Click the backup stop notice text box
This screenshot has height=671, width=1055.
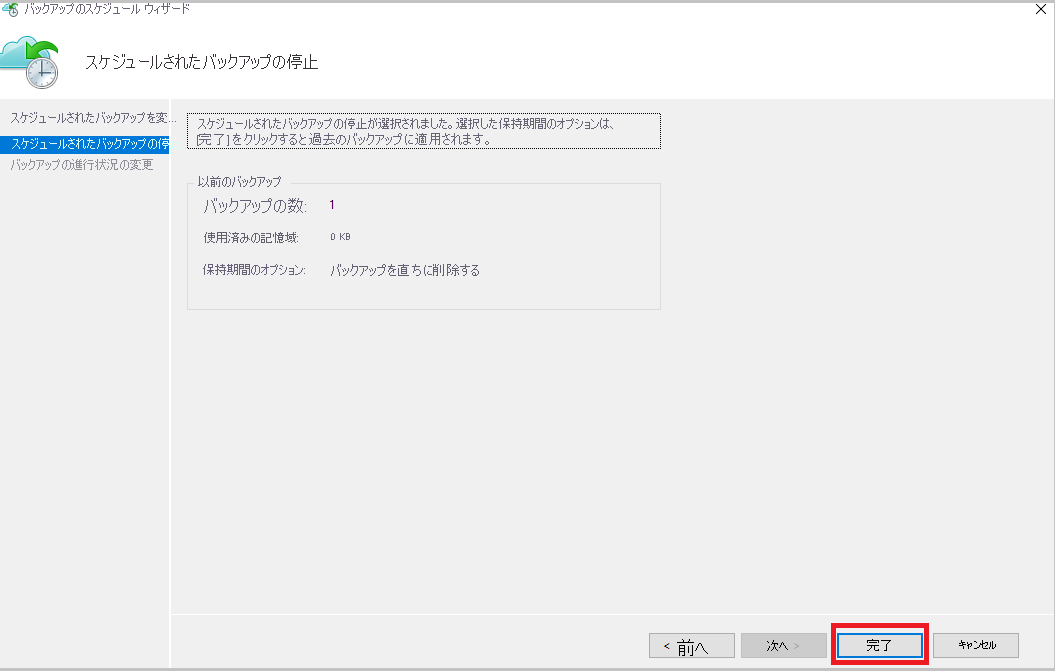coord(424,131)
